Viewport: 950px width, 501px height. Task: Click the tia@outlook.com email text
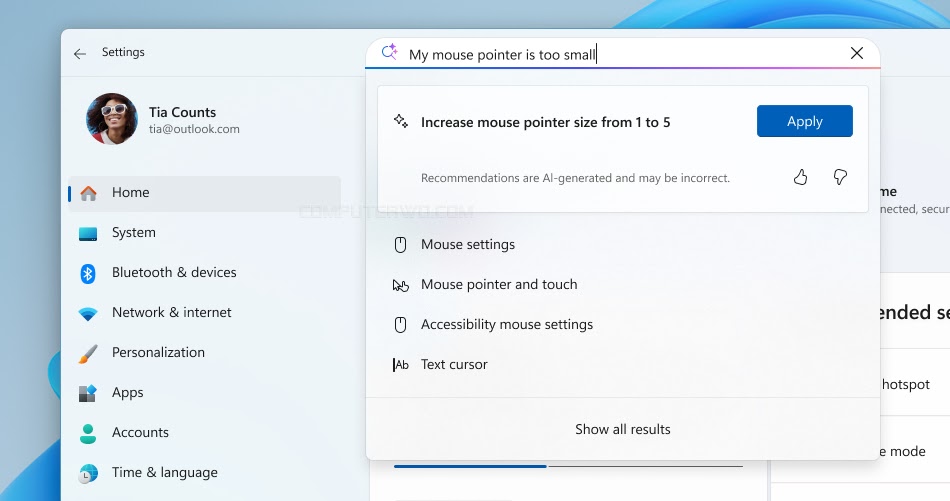click(194, 129)
